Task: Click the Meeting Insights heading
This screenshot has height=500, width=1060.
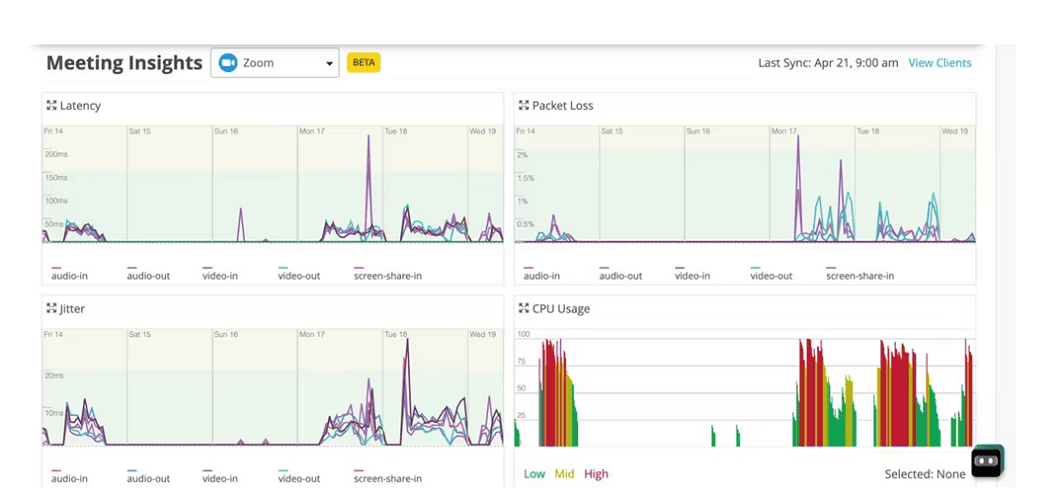Action: coord(124,63)
